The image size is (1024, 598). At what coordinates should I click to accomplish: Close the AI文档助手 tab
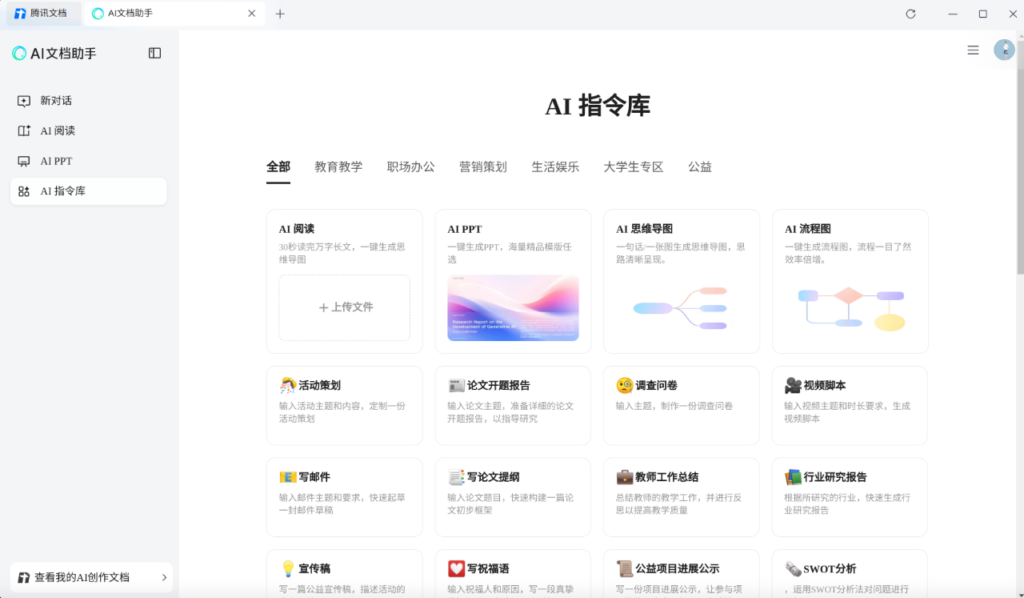pyautogui.click(x=252, y=14)
